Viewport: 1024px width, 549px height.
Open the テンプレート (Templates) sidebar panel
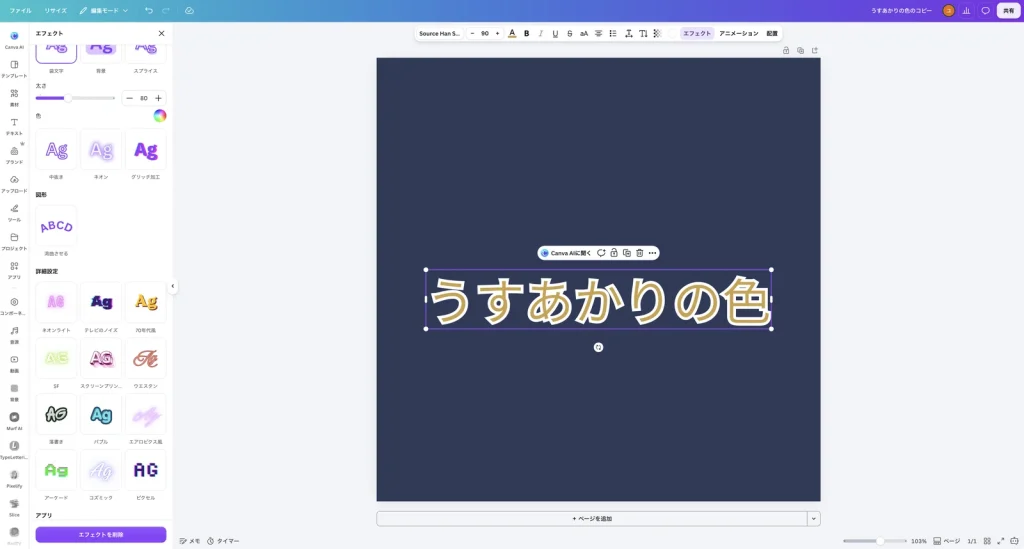(x=14, y=69)
